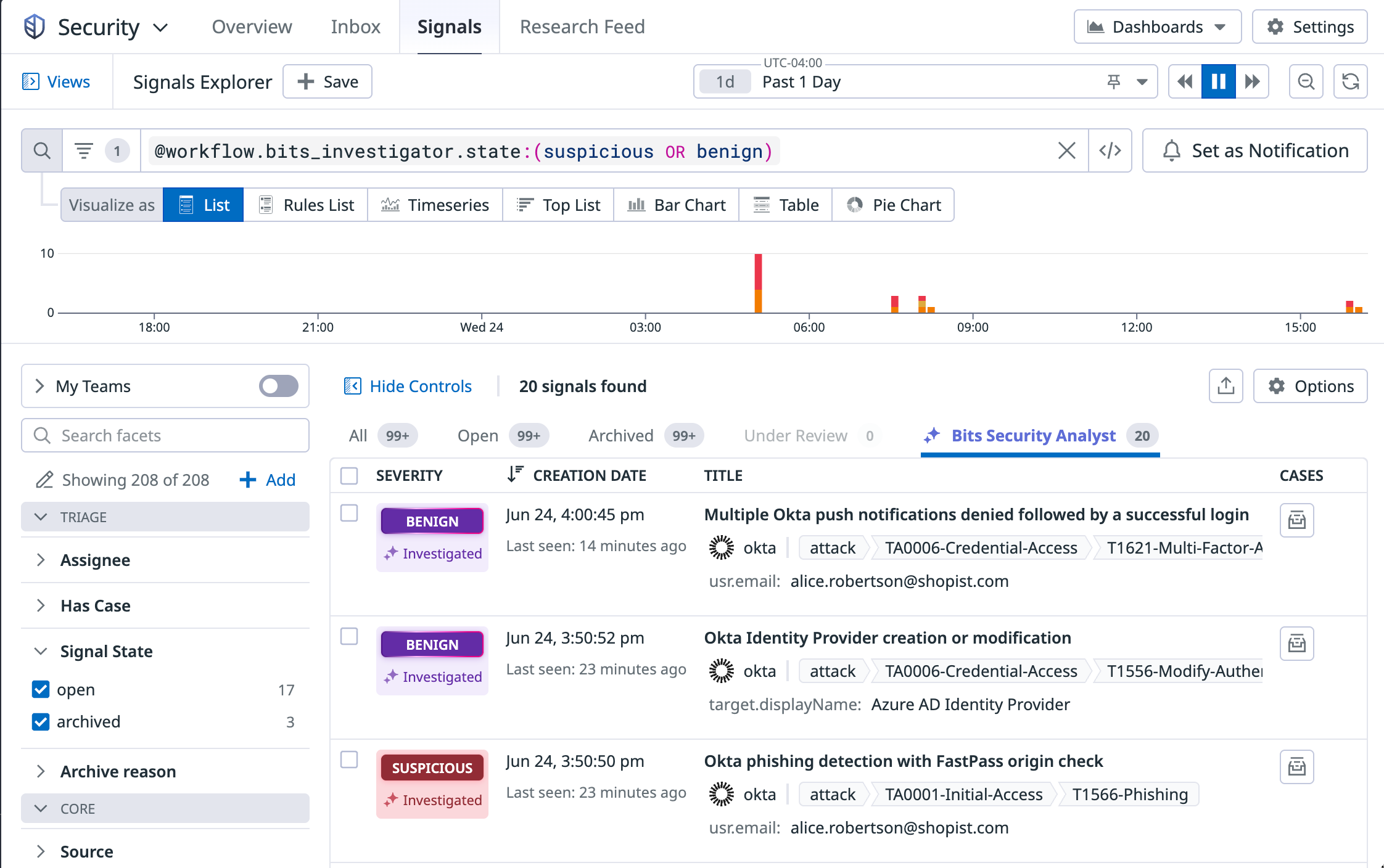Open case icon for Okta push notifications signal
This screenshot has width=1384, height=868.
[x=1297, y=520]
